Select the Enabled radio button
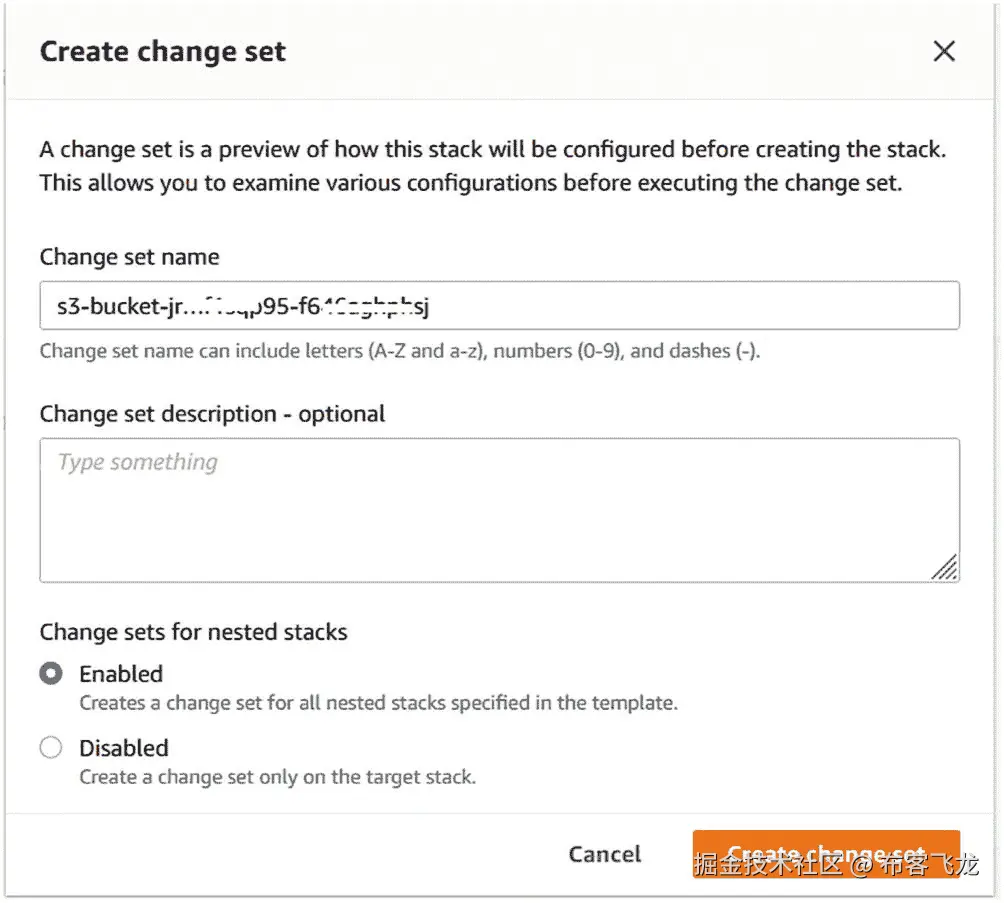 point(51,674)
